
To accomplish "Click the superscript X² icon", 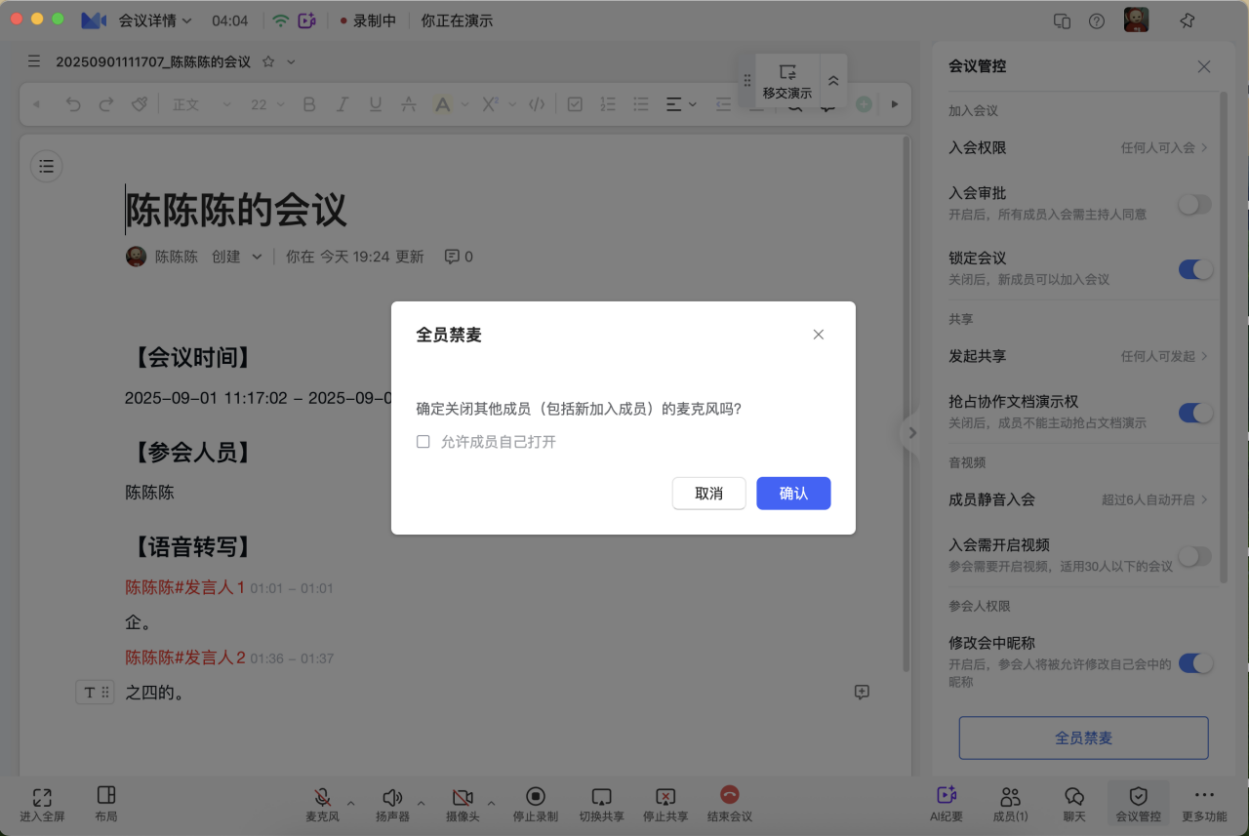I will pos(490,104).
